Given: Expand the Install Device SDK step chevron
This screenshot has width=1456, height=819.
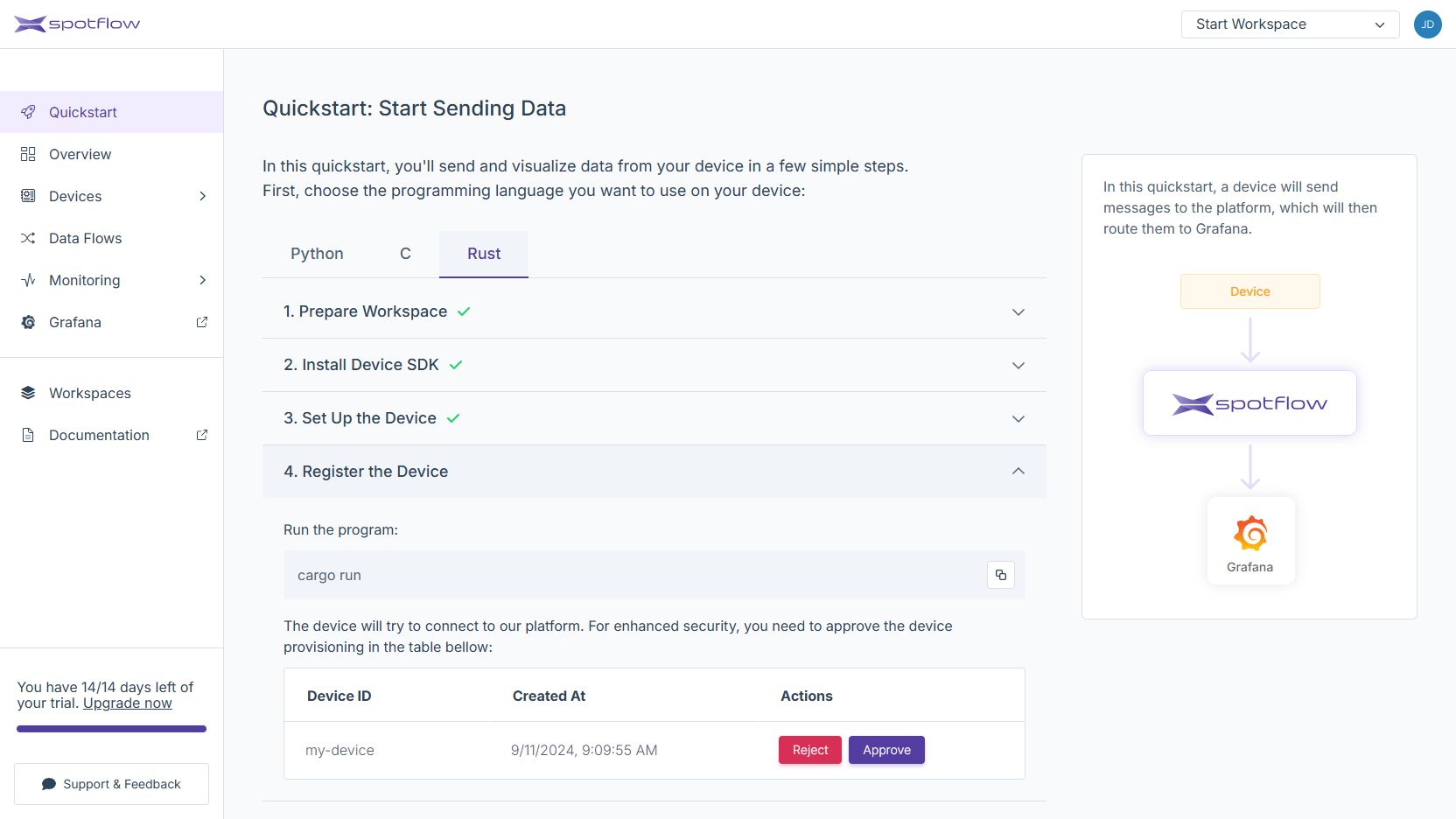Looking at the screenshot, I should [x=1018, y=366].
